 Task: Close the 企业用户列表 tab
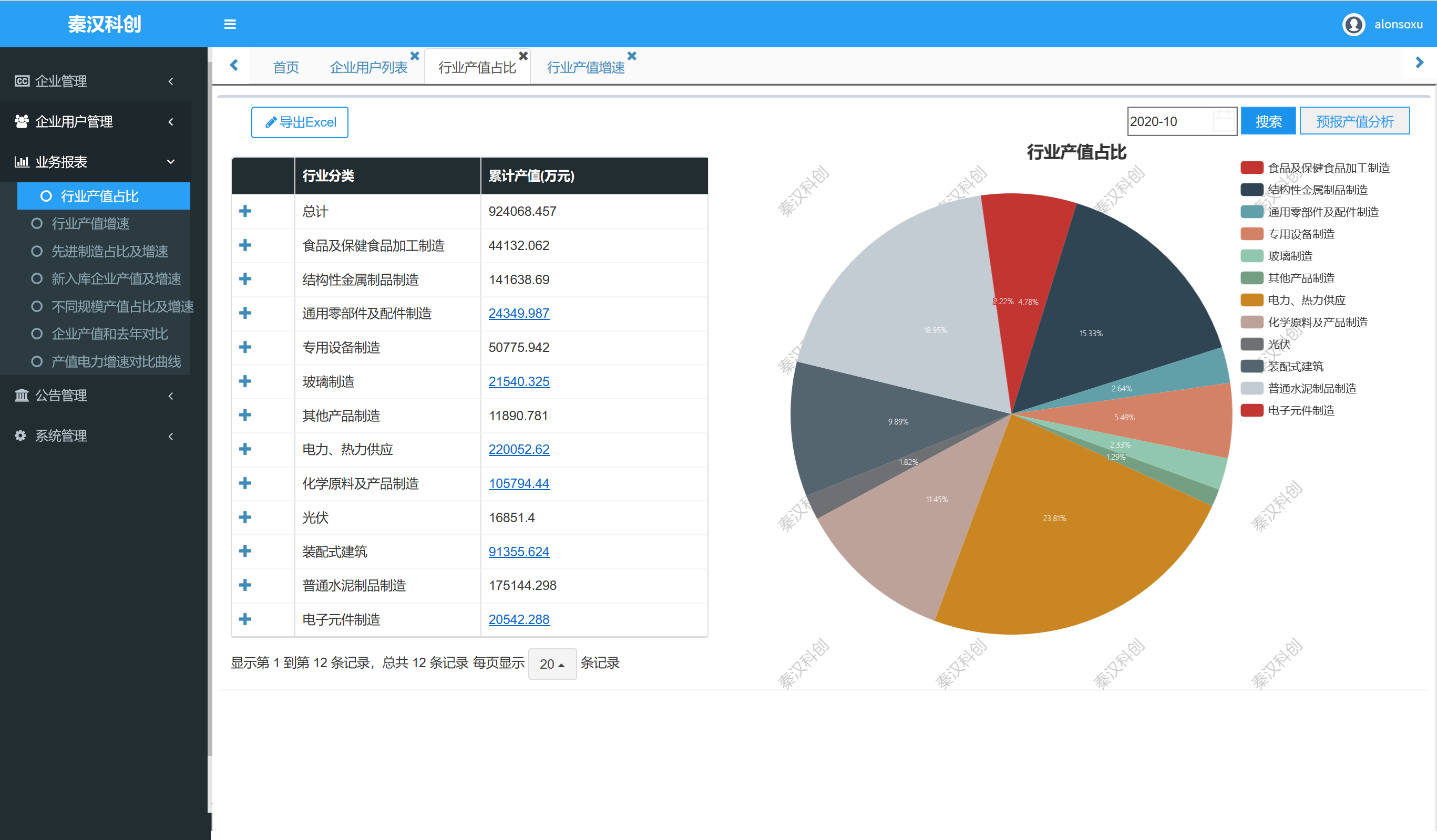point(415,56)
